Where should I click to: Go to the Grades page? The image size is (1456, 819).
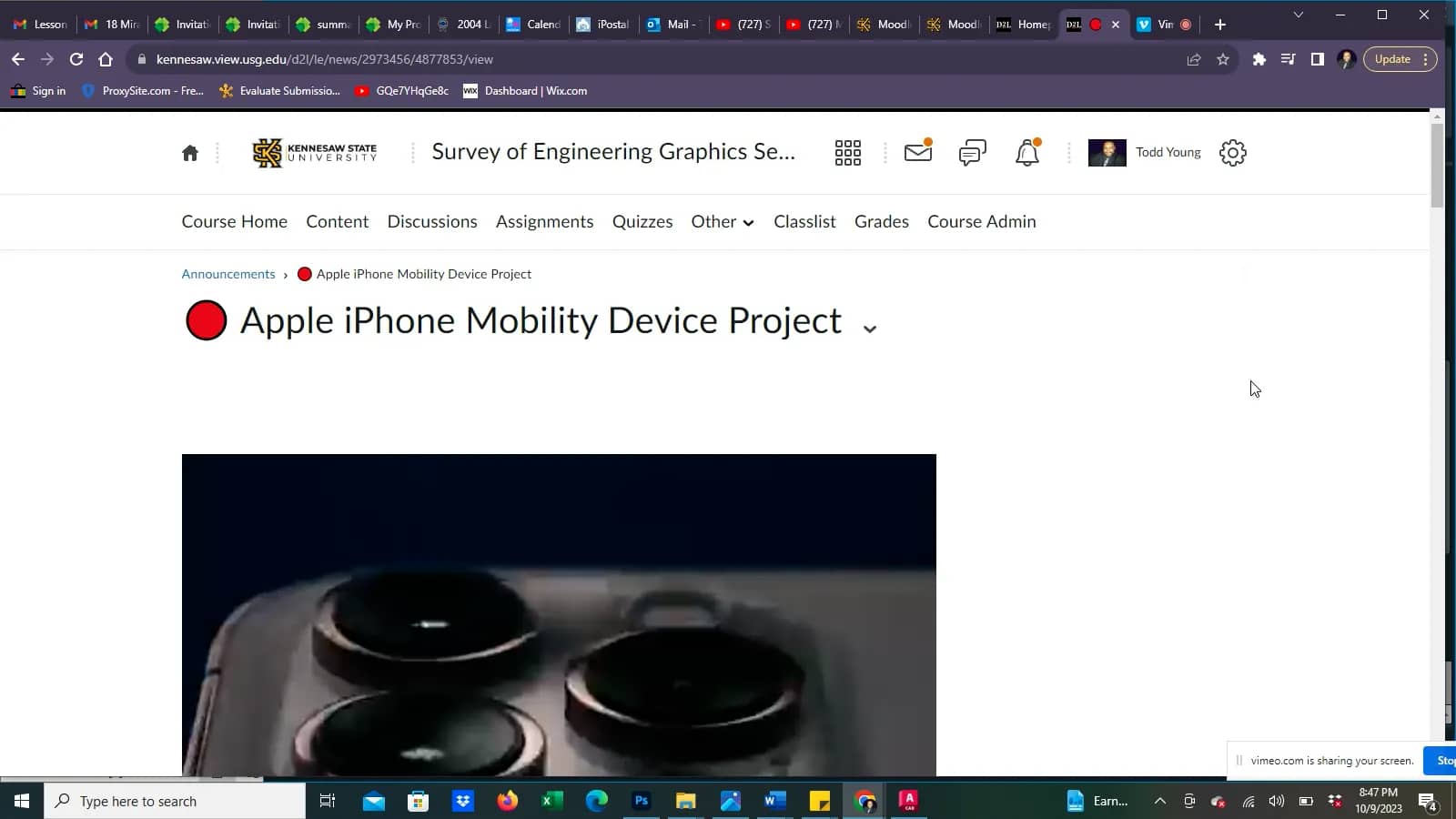click(x=880, y=221)
